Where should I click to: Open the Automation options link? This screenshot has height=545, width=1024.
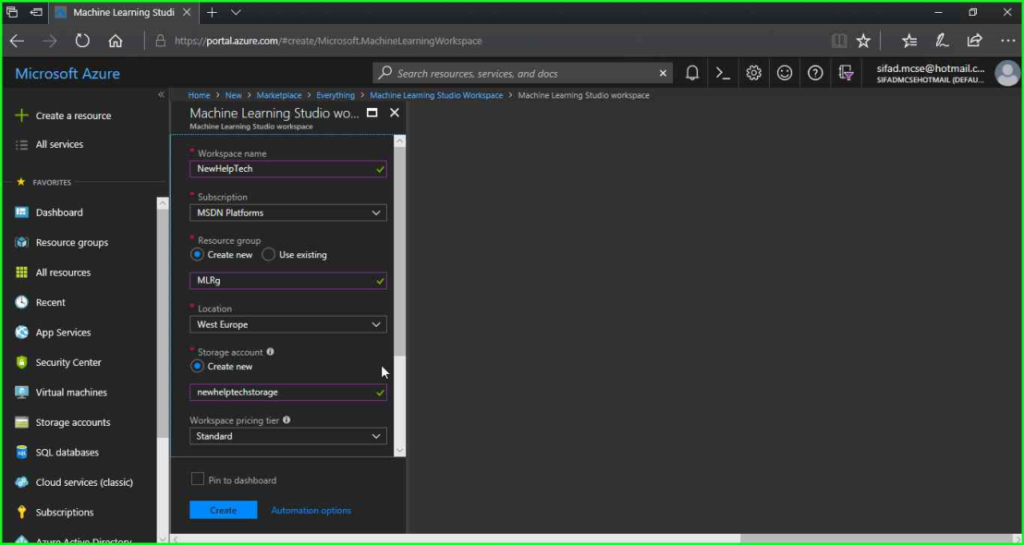click(x=311, y=510)
